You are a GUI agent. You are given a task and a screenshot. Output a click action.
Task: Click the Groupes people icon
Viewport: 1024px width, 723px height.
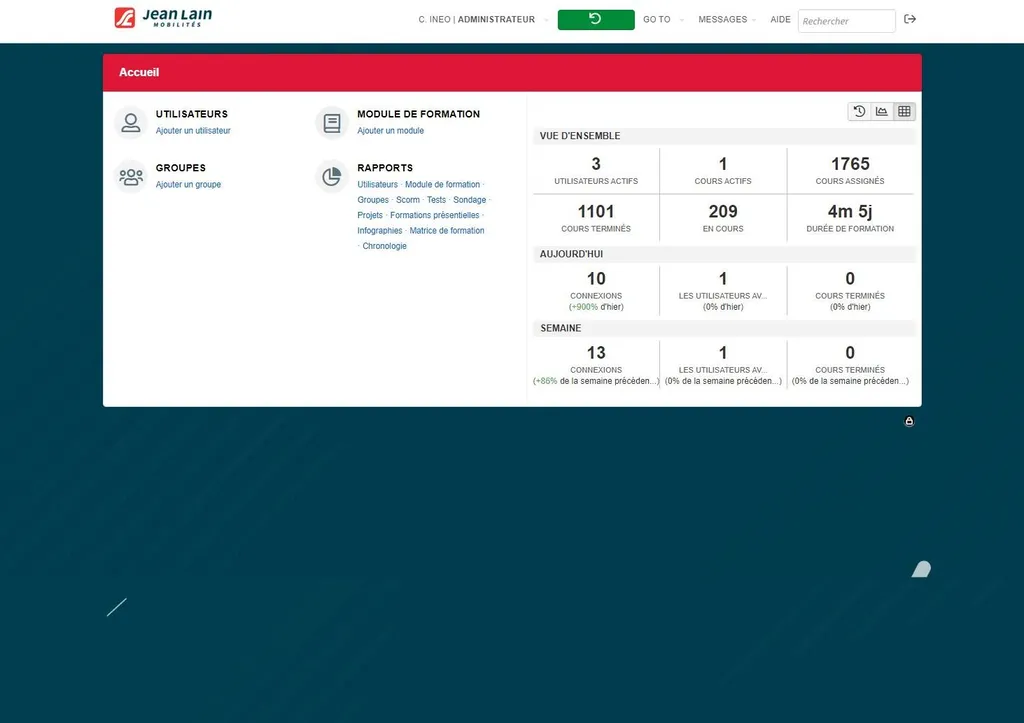(131, 176)
